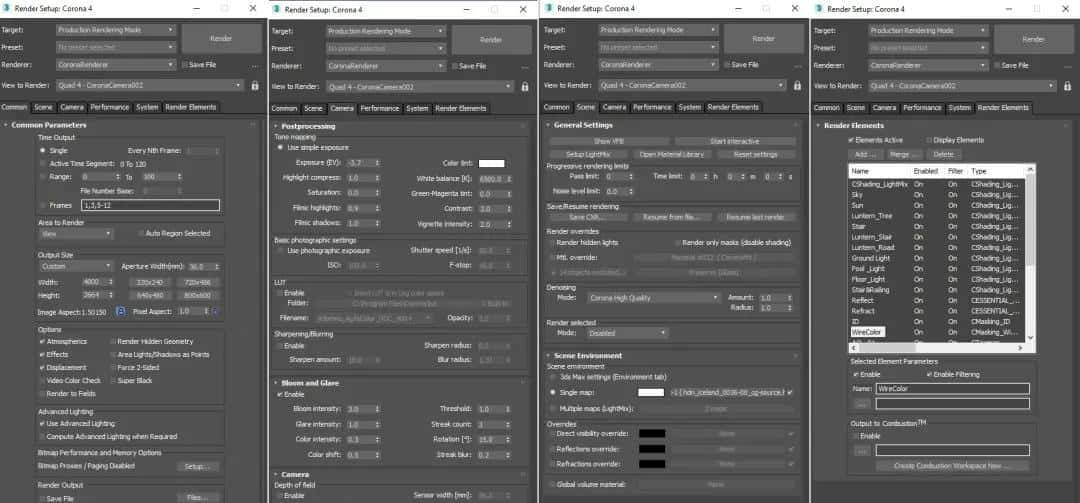Click the Setup LightMix button
The height and width of the screenshot is (503, 1080).
588,154
